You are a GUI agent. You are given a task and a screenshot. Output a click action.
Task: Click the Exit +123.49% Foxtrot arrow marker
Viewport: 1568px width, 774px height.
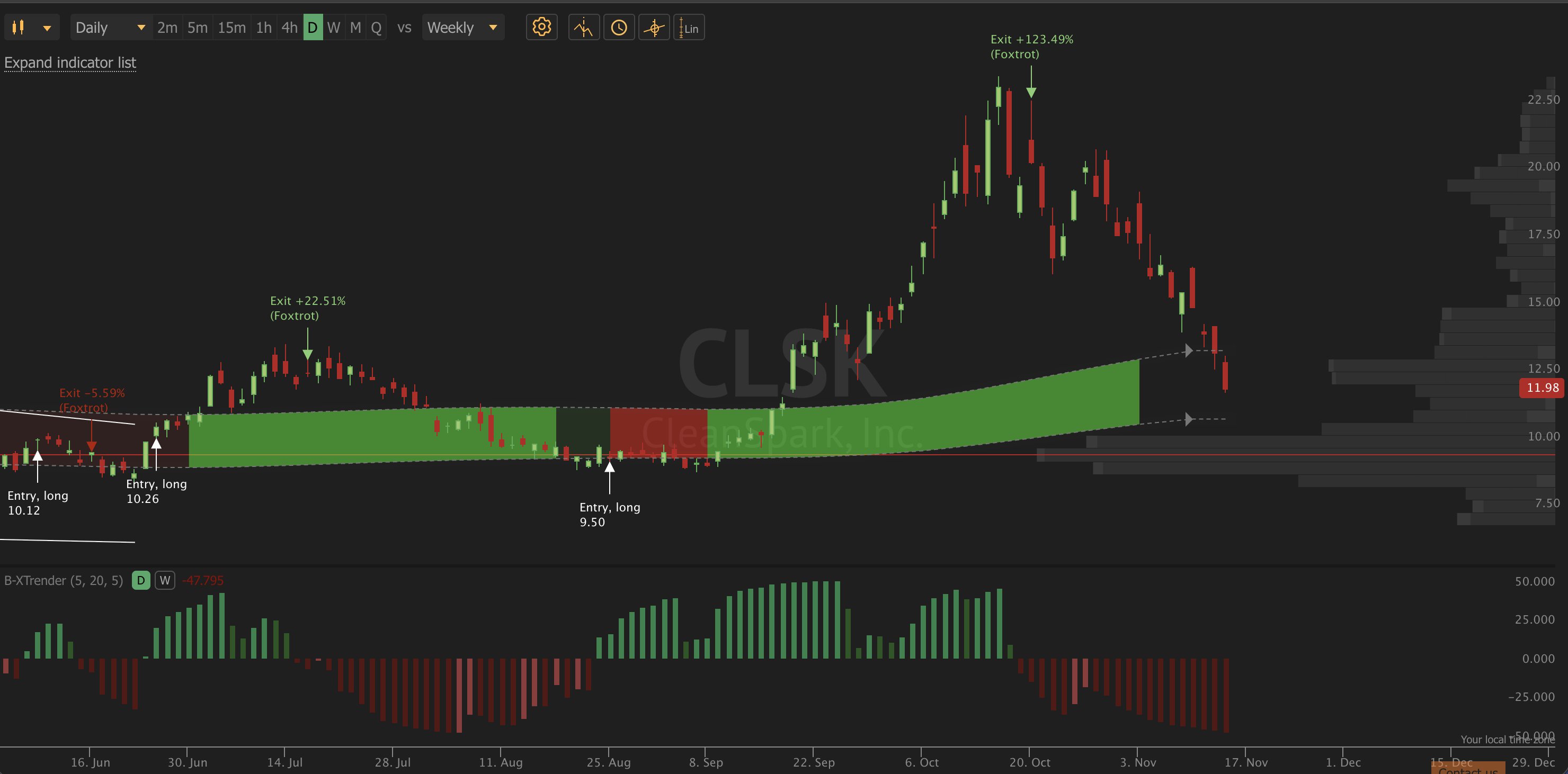1030,91
